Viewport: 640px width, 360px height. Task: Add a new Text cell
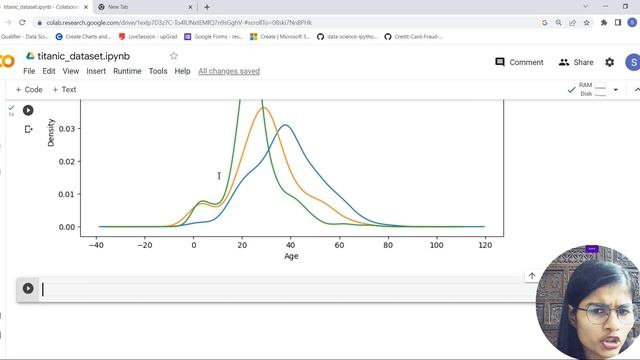pyautogui.click(x=64, y=89)
